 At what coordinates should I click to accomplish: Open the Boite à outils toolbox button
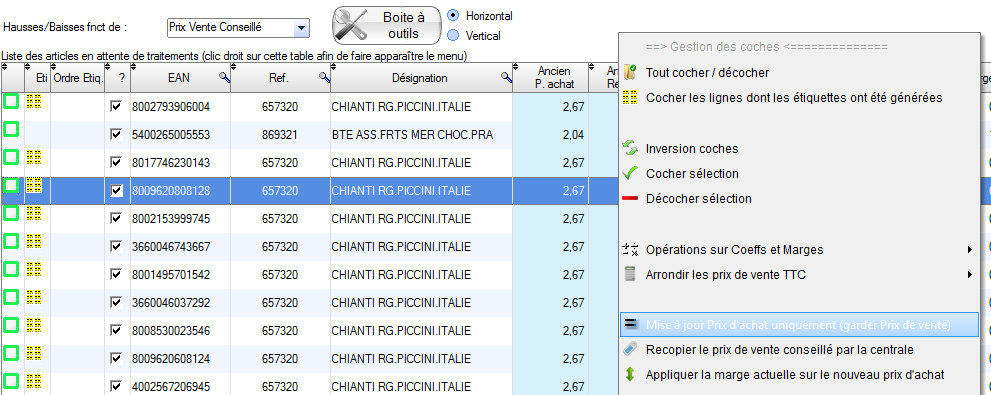386,25
